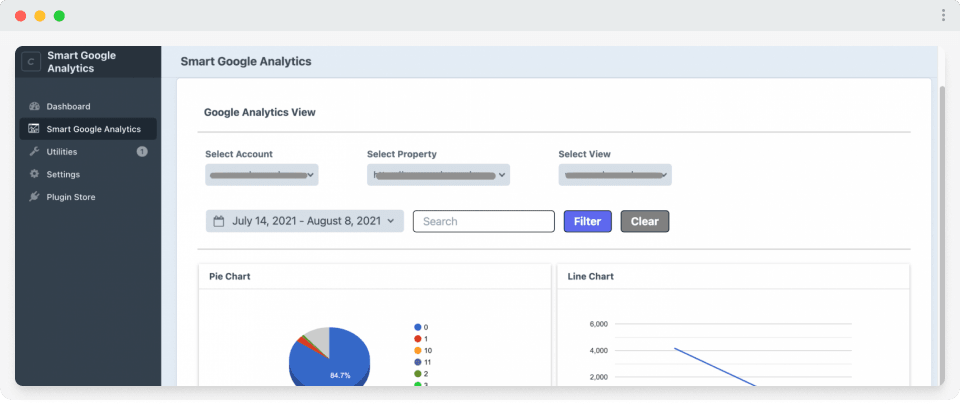Open Settings in the sidebar
The width and height of the screenshot is (960, 408).
click(63, 174)
